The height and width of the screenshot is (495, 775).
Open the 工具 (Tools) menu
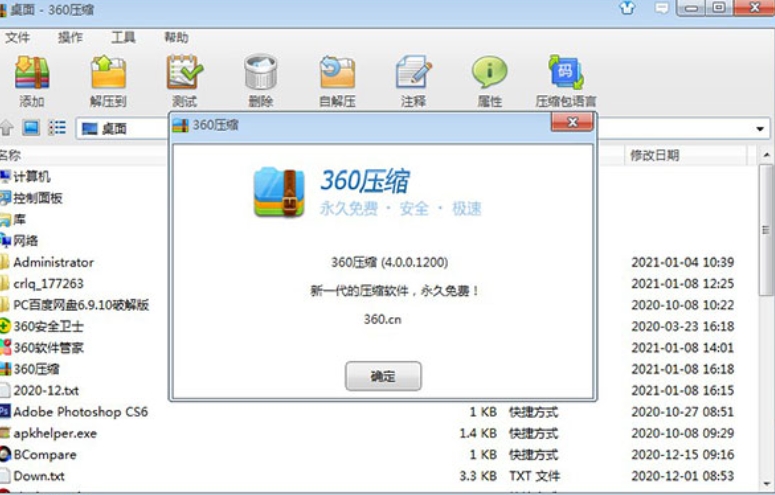[x=123, y=38]
